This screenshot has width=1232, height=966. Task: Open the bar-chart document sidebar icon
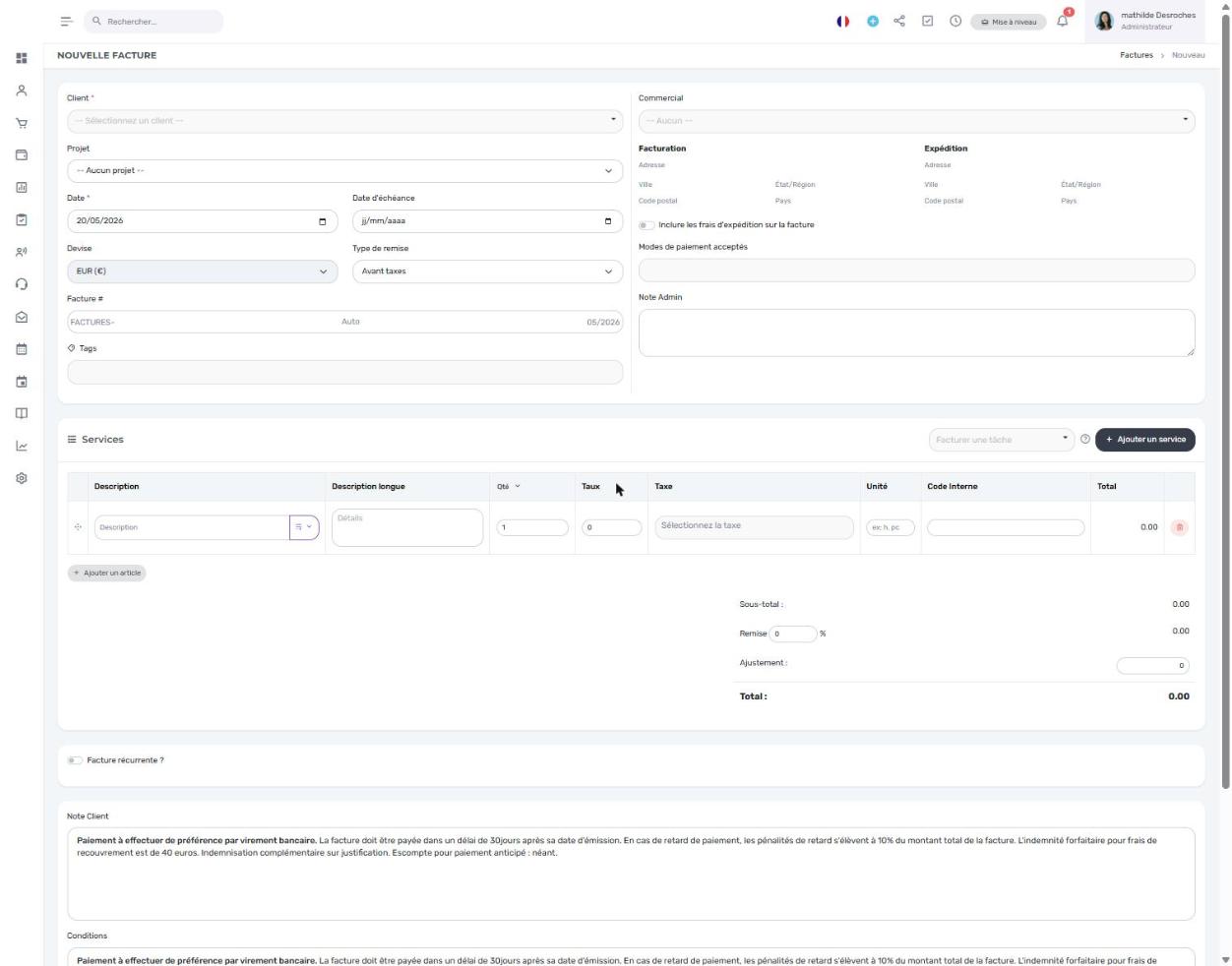point(22,188)
